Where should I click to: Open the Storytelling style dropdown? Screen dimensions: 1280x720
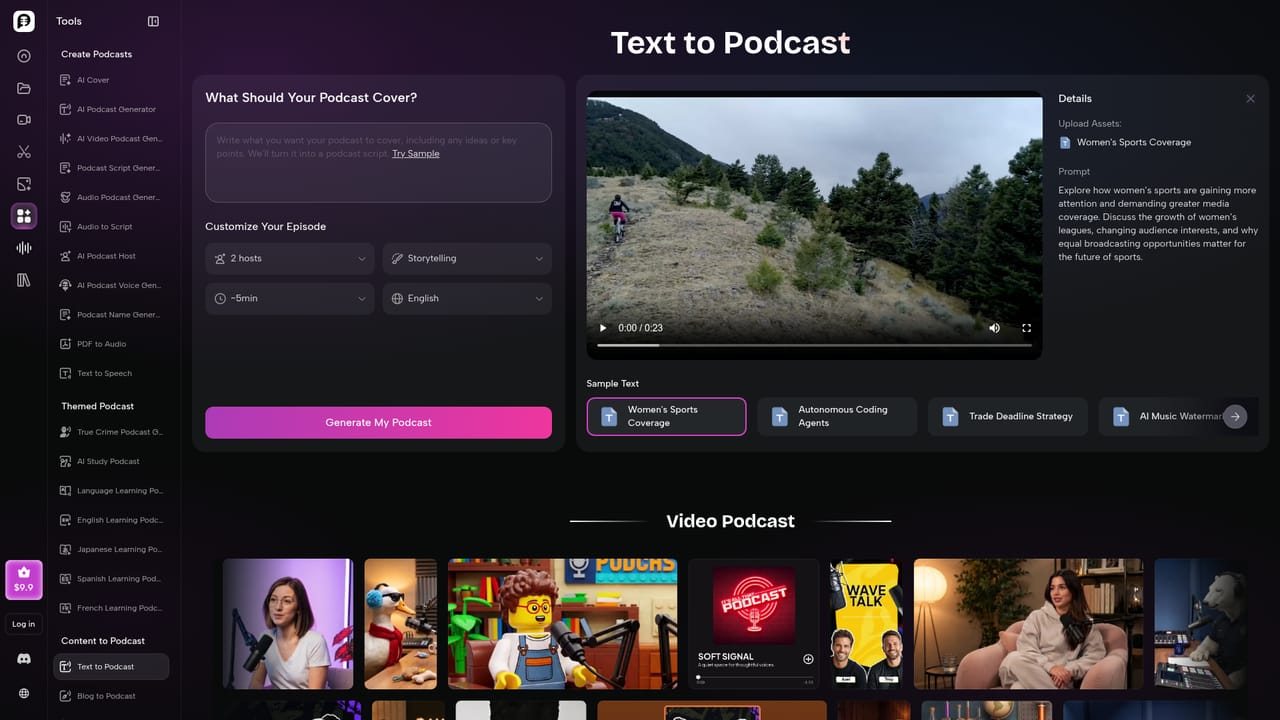tap(467, 258)
